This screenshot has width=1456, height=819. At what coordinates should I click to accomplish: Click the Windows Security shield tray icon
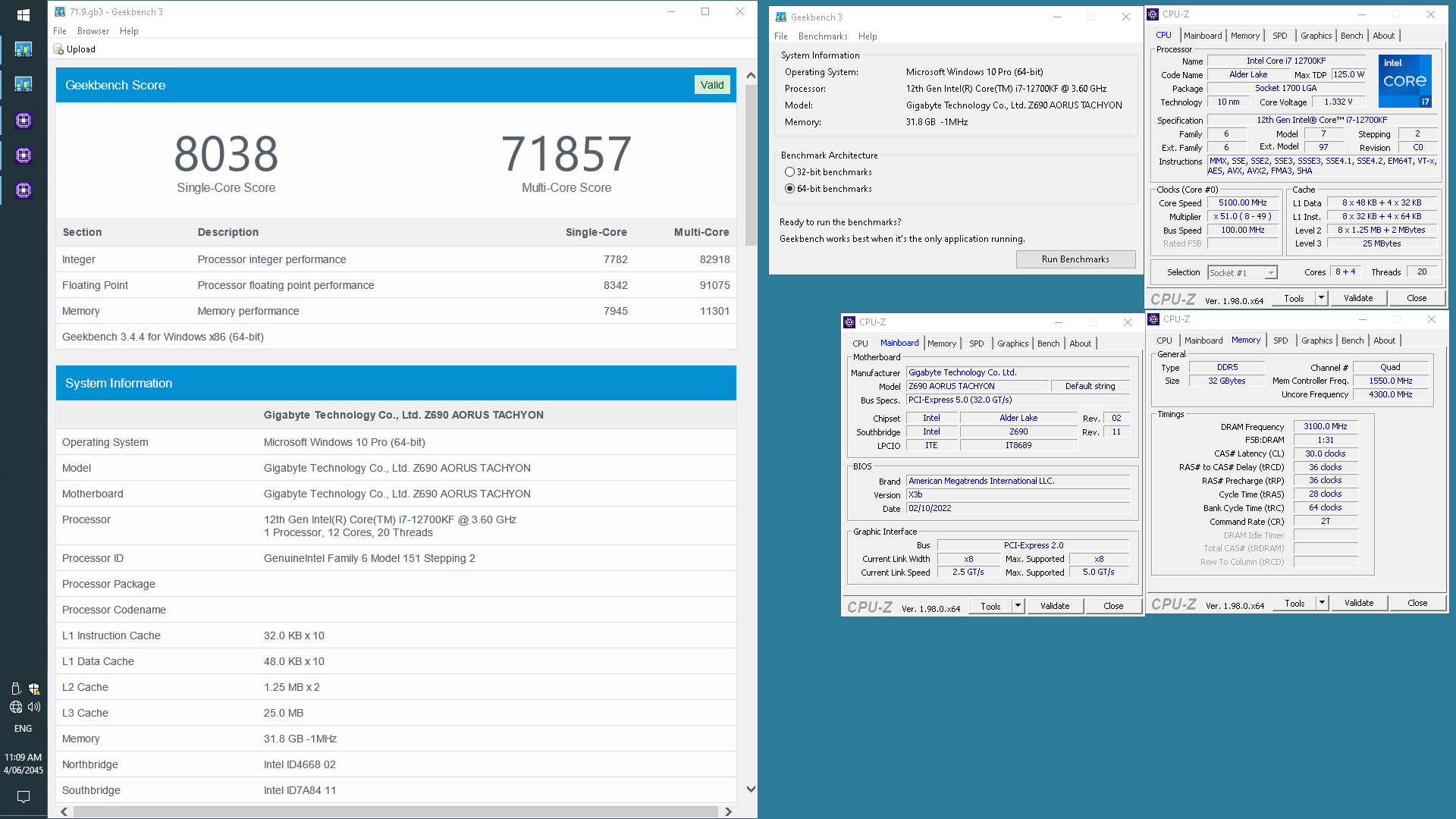(x=34, y=689)
